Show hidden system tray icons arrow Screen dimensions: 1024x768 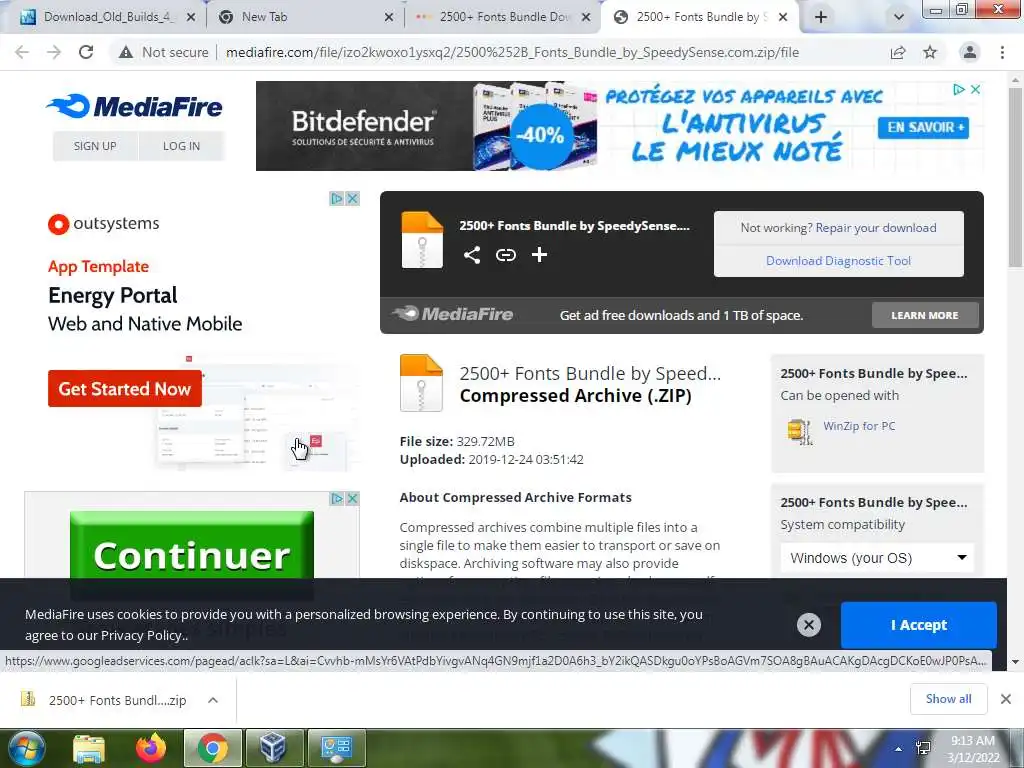pos(899,749)
